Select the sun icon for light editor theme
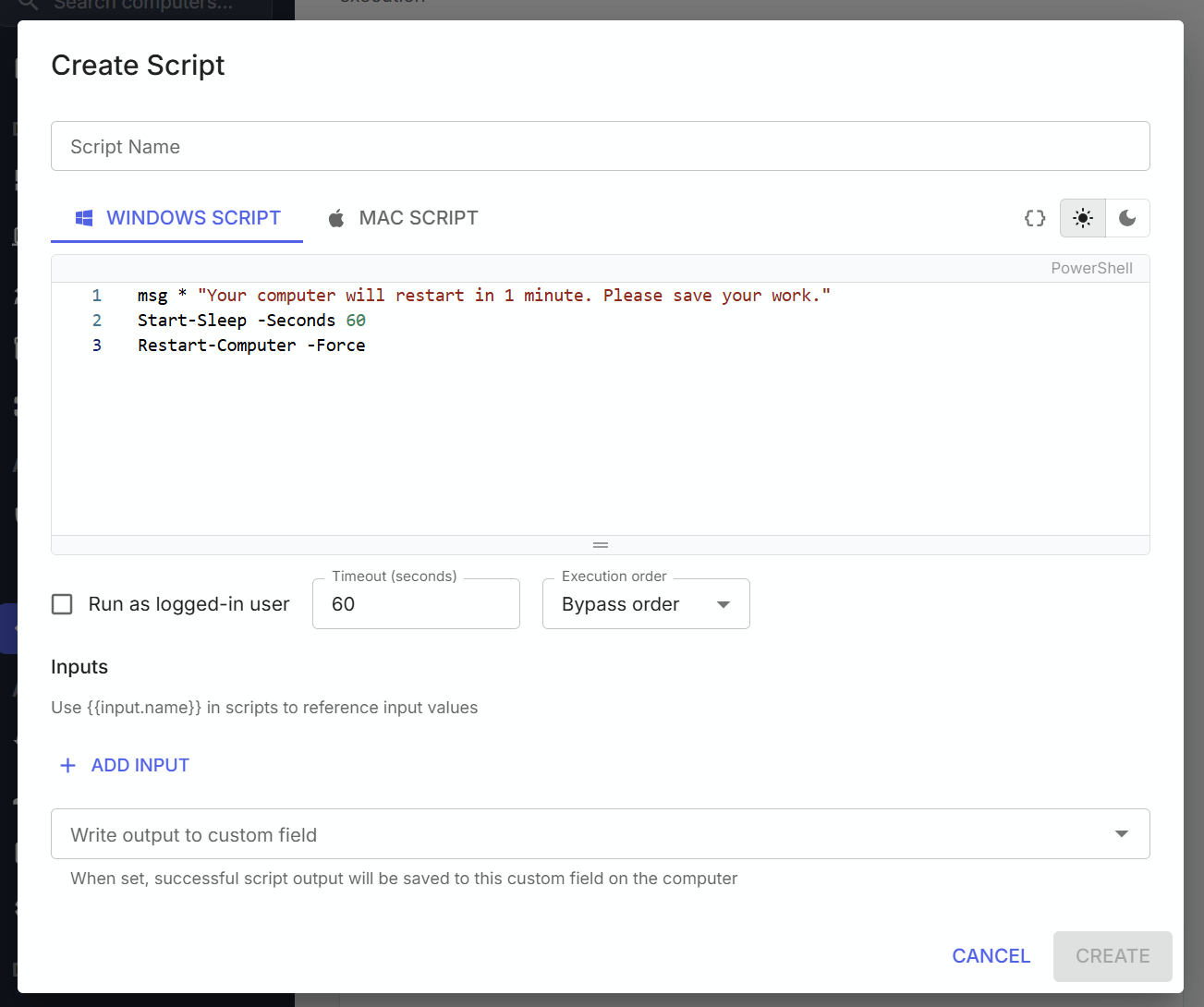This screenshot has height=1007, width=1204. [1082, 218]
